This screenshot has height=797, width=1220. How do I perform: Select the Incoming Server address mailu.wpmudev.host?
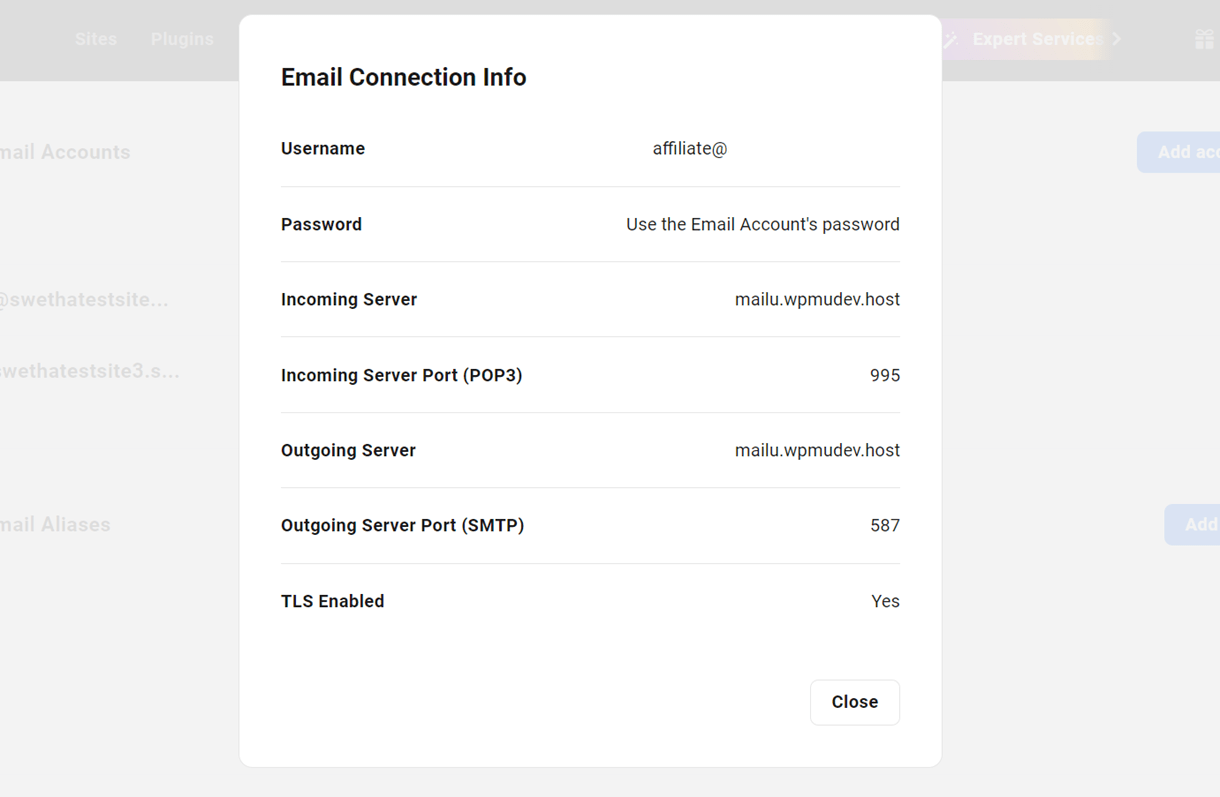817,299
